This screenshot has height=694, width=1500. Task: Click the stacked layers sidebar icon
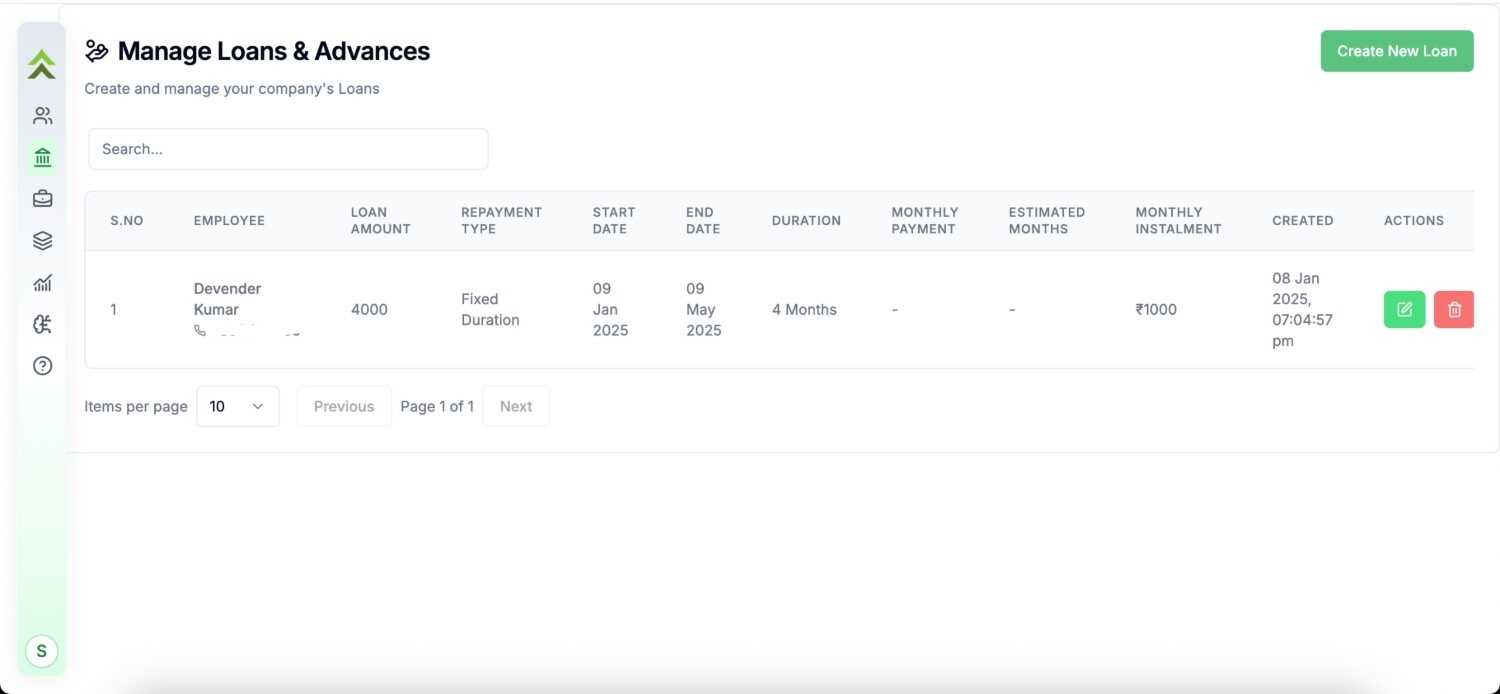[42, 241]
